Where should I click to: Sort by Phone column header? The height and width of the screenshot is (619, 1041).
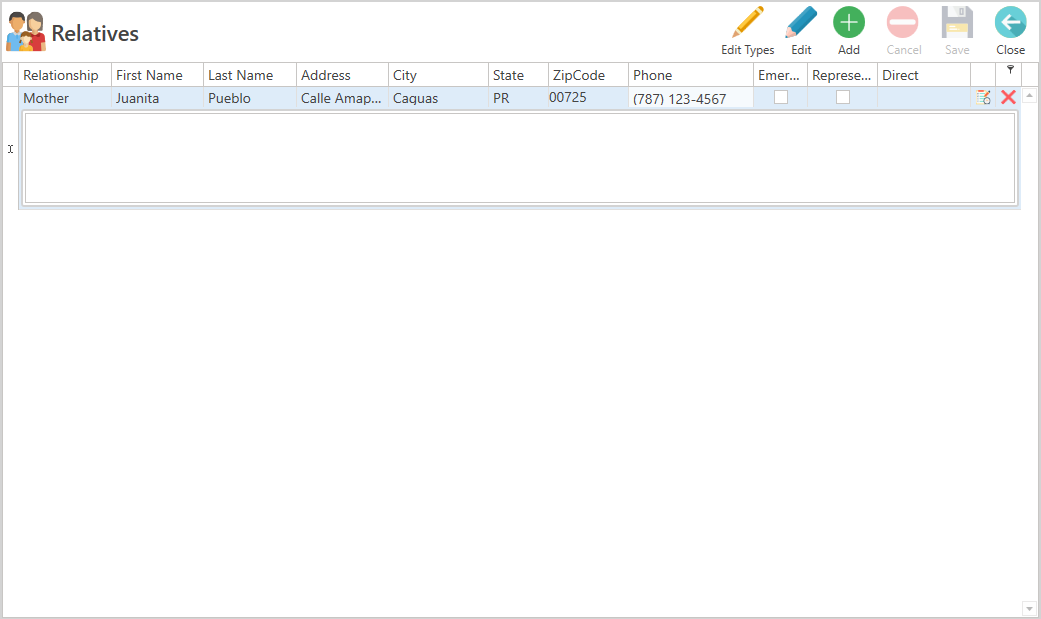click(691, 75)
